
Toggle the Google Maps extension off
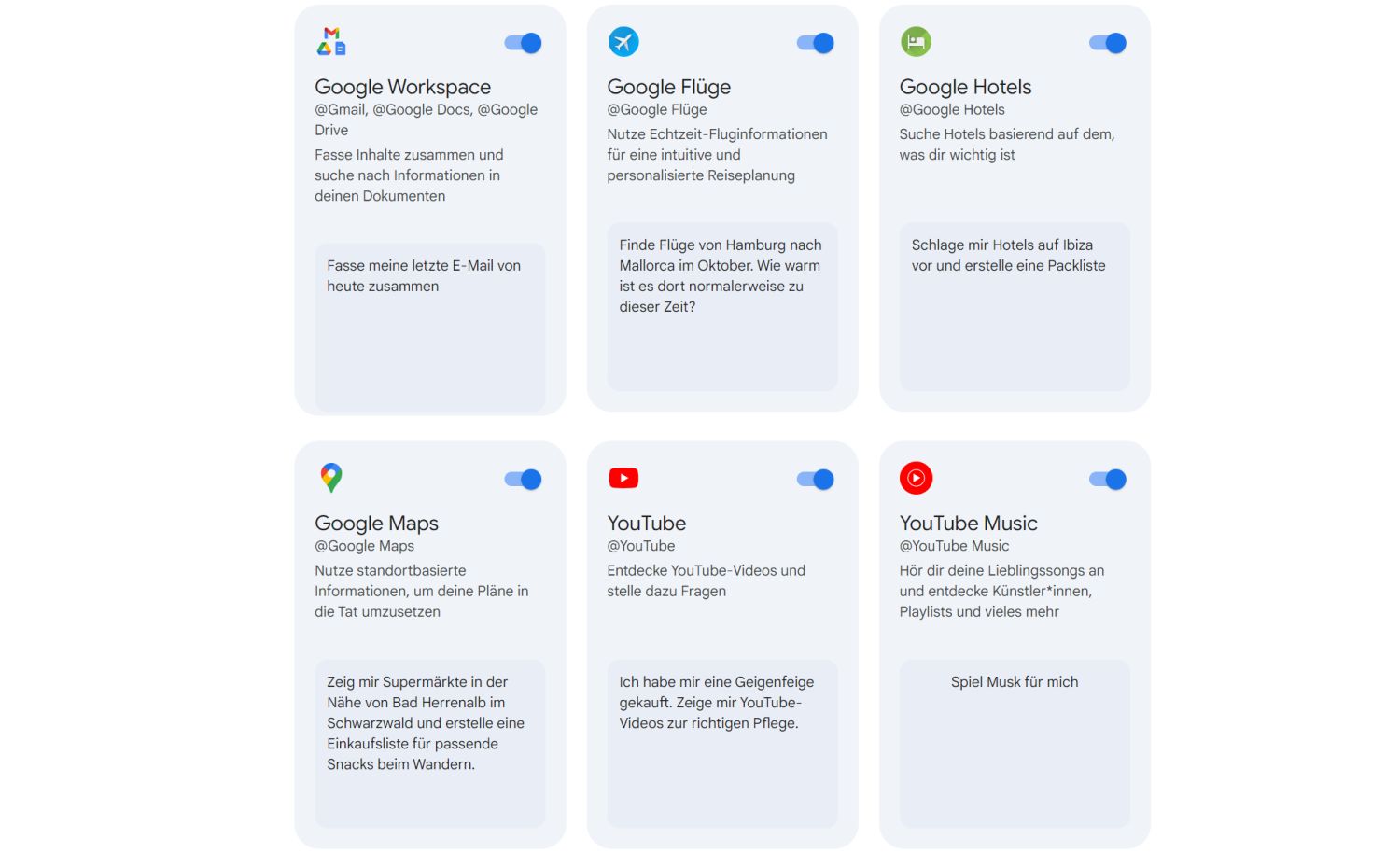pyautogui.click(x=524, y=480)
